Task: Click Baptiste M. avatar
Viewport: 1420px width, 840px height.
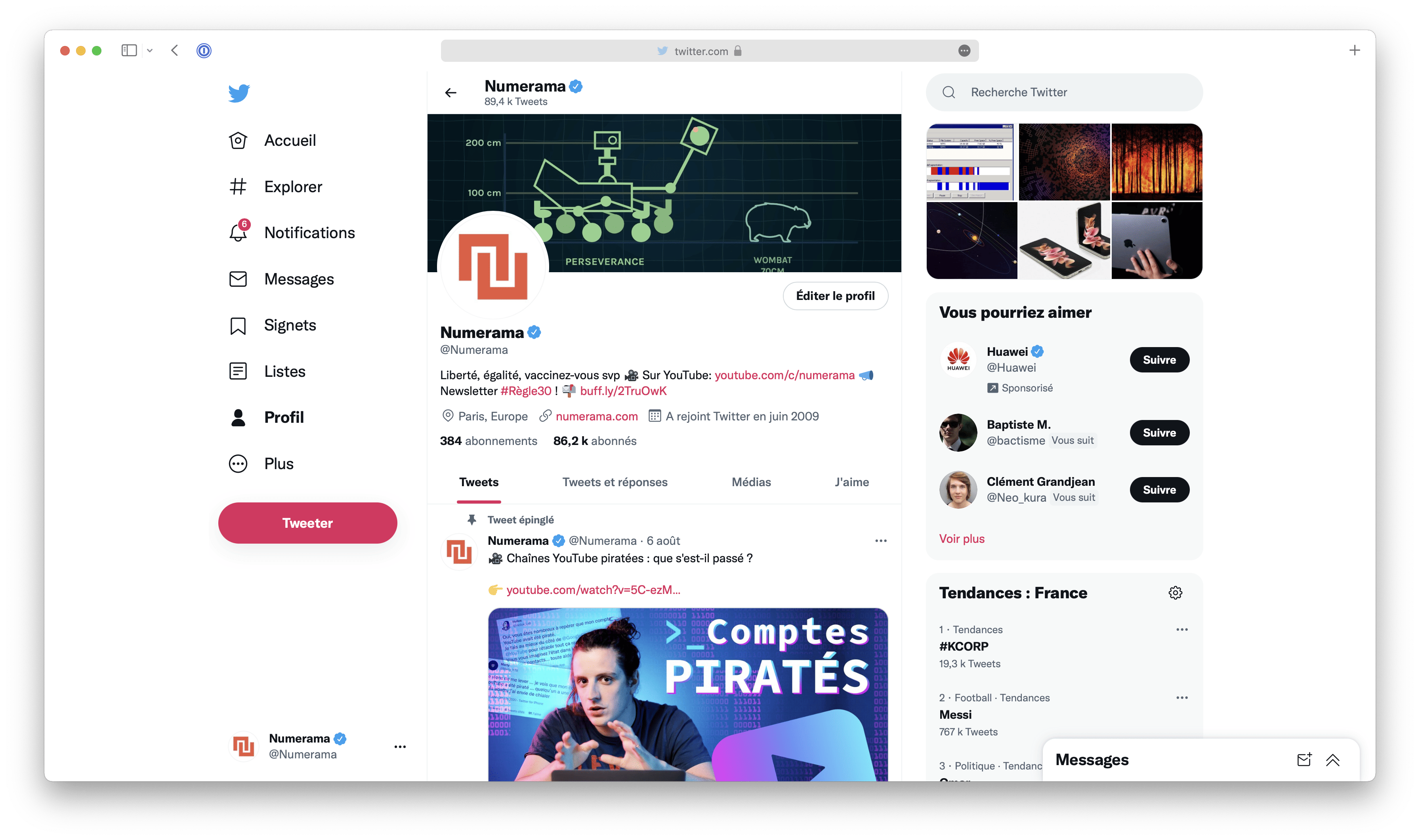Action: click(958, 432)
